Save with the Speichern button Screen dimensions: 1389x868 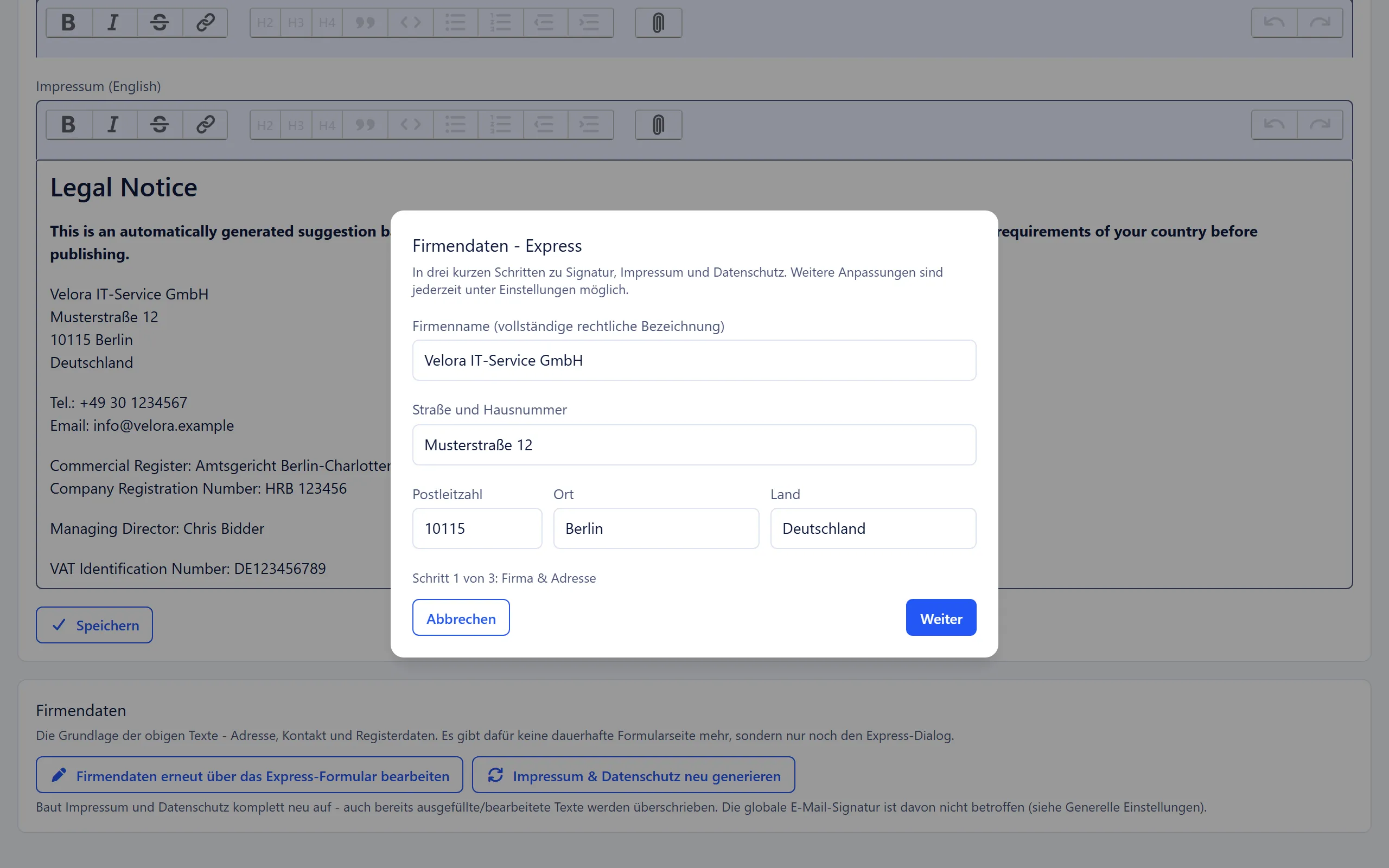click(x=94, y=625)
